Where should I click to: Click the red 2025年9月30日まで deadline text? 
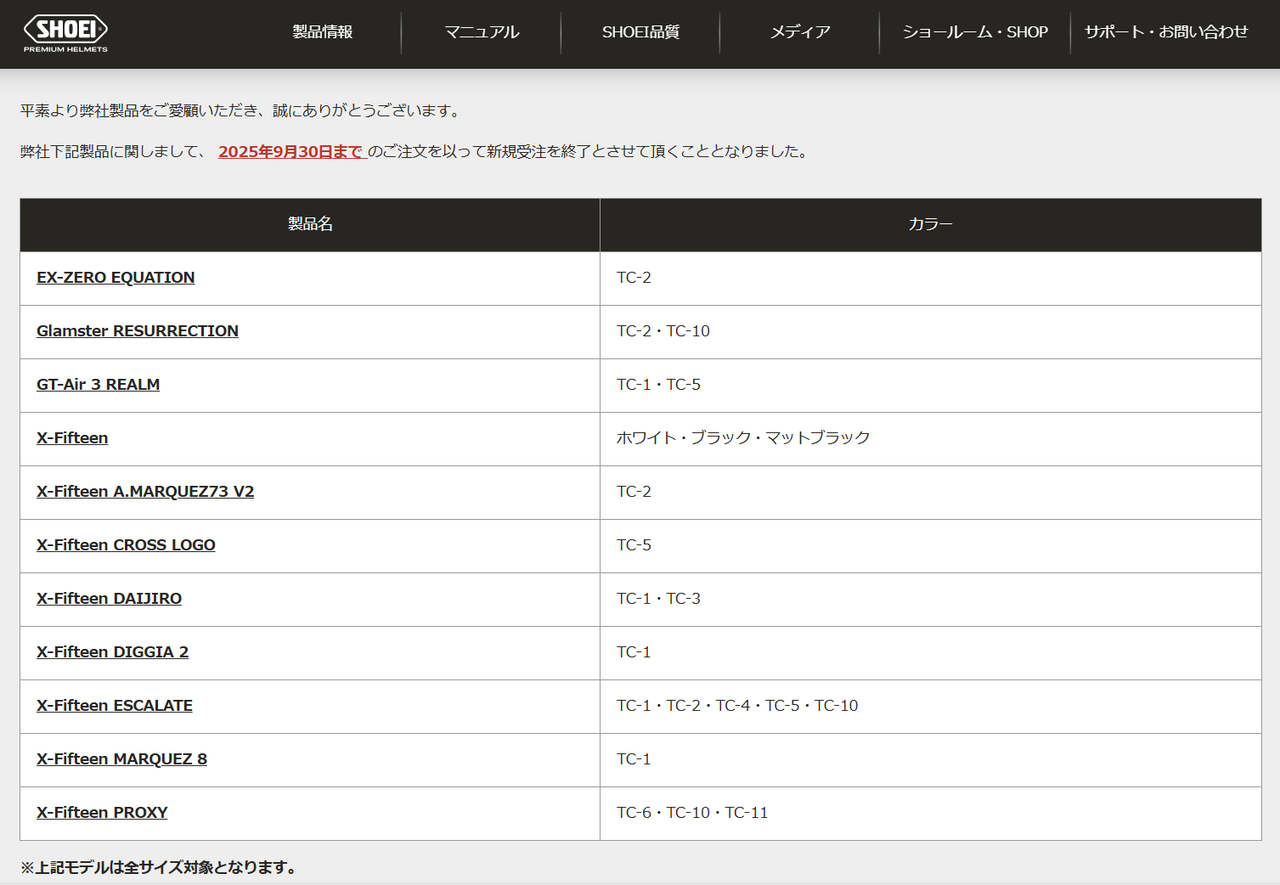point(291,152)
